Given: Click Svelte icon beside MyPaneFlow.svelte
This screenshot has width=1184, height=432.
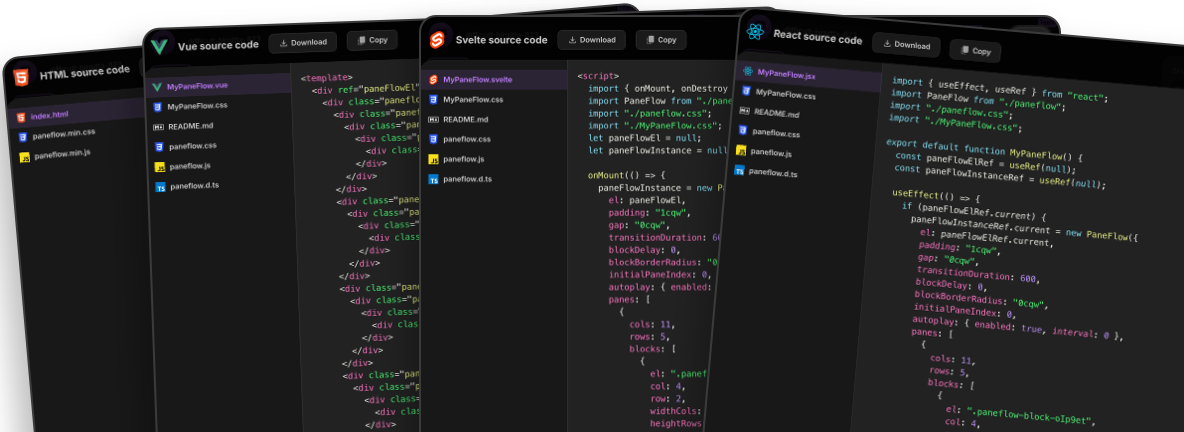Looking at the screenshot, I should click(x=433, y=79).
